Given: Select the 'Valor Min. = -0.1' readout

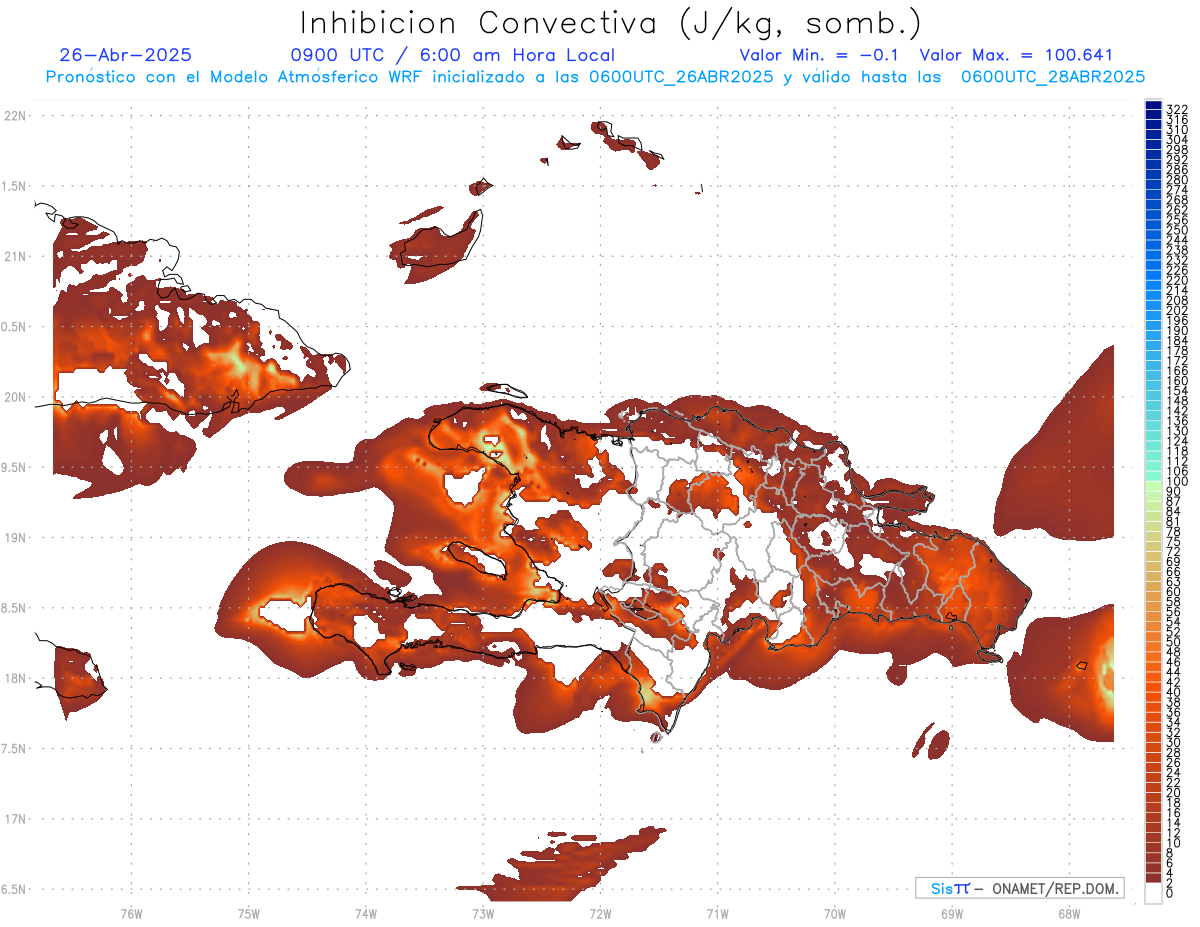Looking at the screenshot, I should coord(821,56).
